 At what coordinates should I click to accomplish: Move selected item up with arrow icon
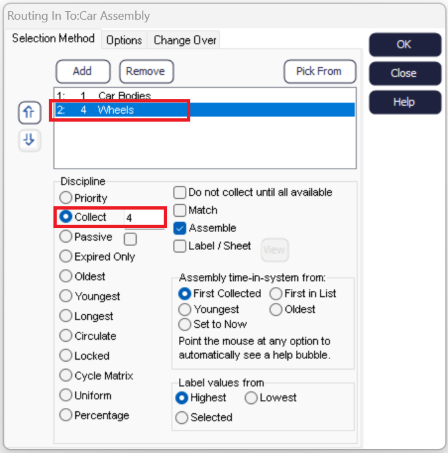coord(29,112)
